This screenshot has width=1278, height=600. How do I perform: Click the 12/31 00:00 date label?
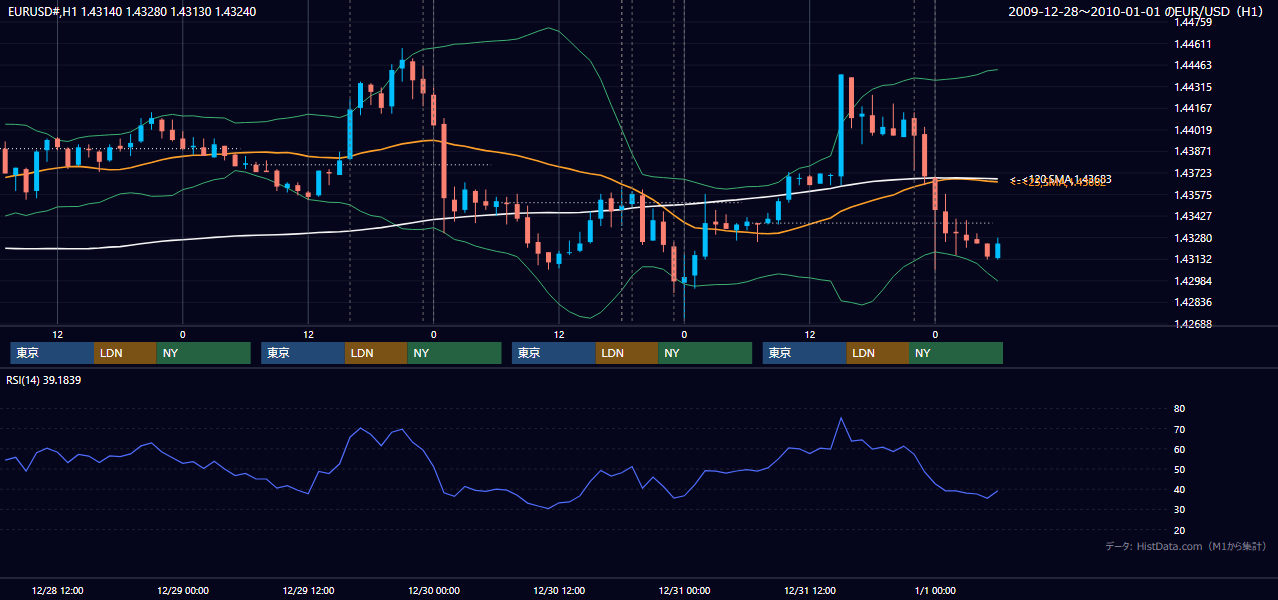click(684, 590)
